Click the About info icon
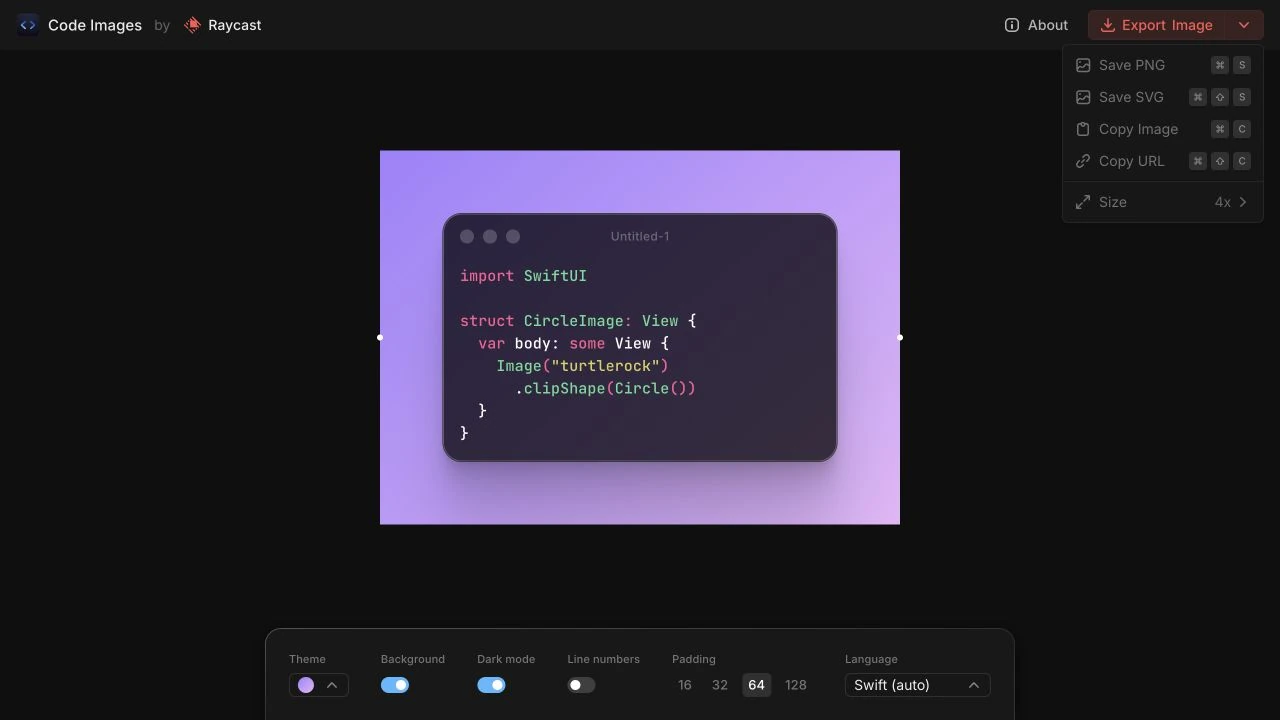1280x720 pixels. (1012, 25)
